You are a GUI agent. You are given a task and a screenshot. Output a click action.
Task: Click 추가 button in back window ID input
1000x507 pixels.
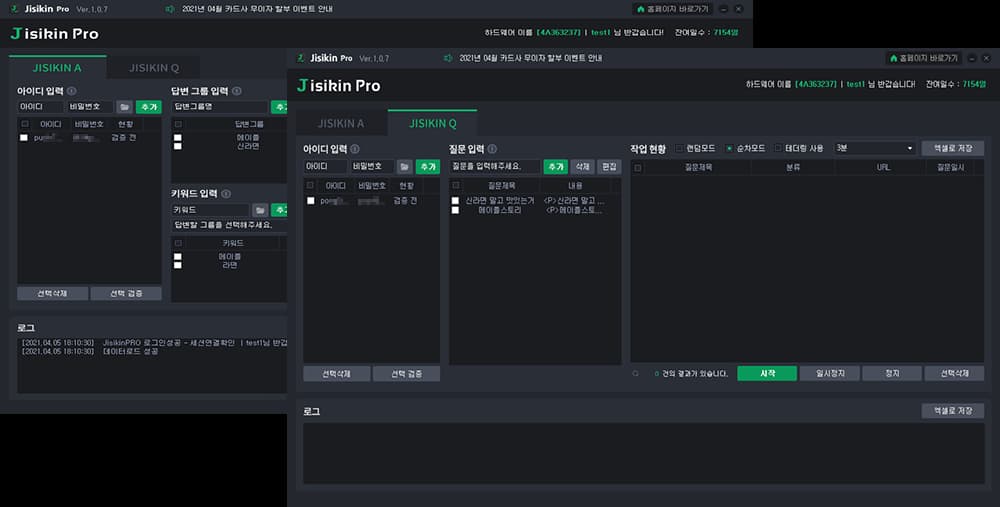coord(149,107)
